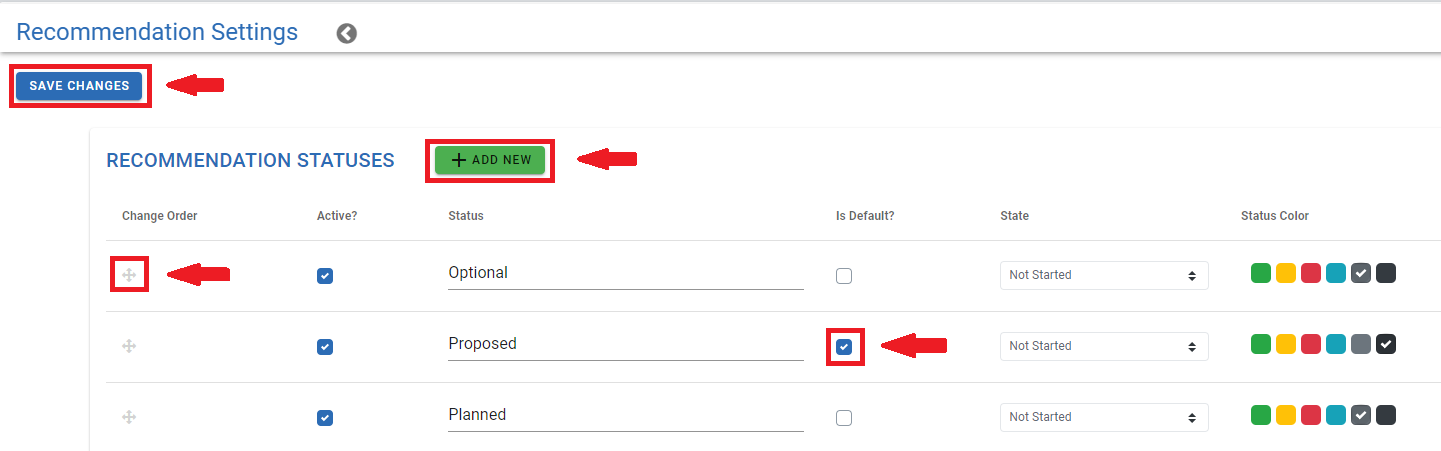Select the yellow swatch for Planned status
This screenshot has width=1441, height=451.
pyautogui.click(x=1286, y=415)
